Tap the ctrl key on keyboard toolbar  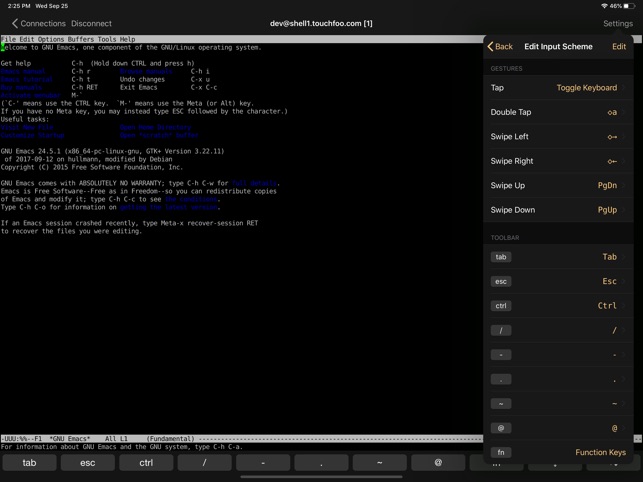146,463
